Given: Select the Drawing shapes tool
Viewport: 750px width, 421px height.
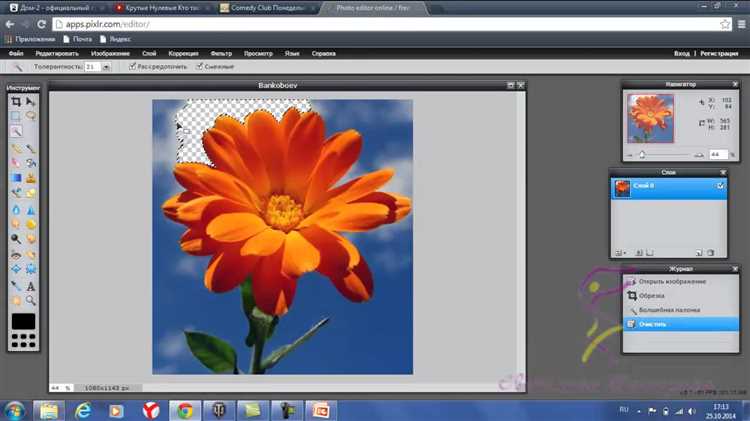Looking at the screenshot, I should click(x=31, y=193).
